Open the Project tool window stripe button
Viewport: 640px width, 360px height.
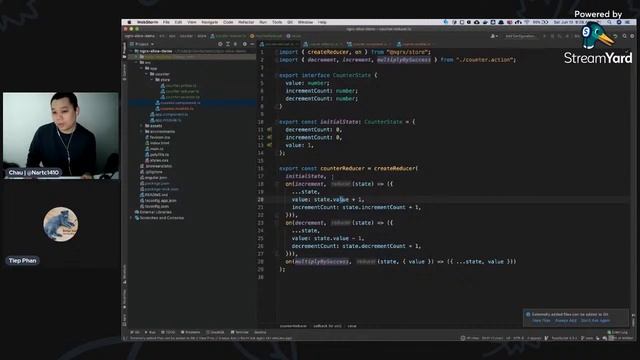click(124, 49)
